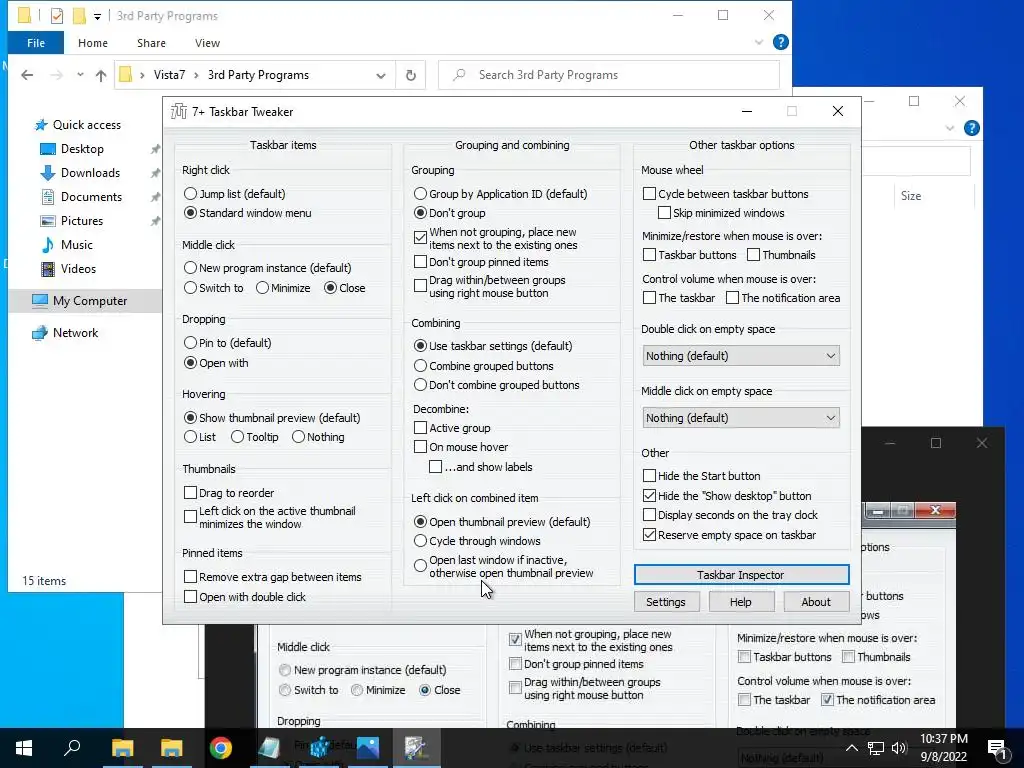Open recent locations dropdown arrow
This screenshot has width=1024, height=768.
click(80, 74)
